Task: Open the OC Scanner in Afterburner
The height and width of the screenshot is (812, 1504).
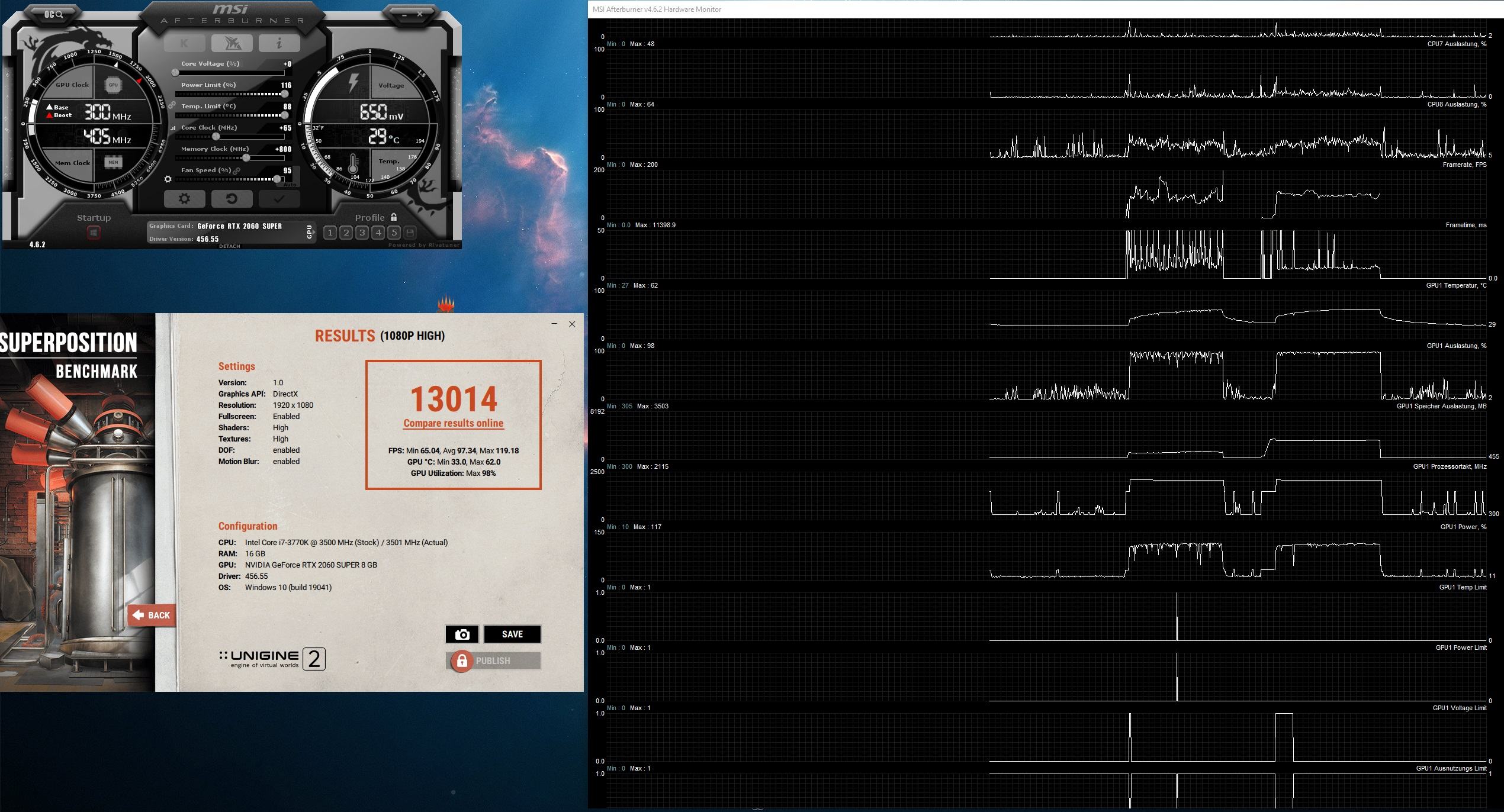Action: [53, 14]
